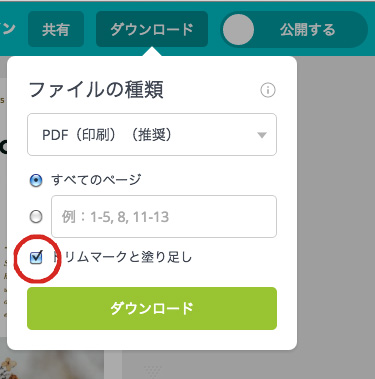Click the 公開する button

point(294,29)
